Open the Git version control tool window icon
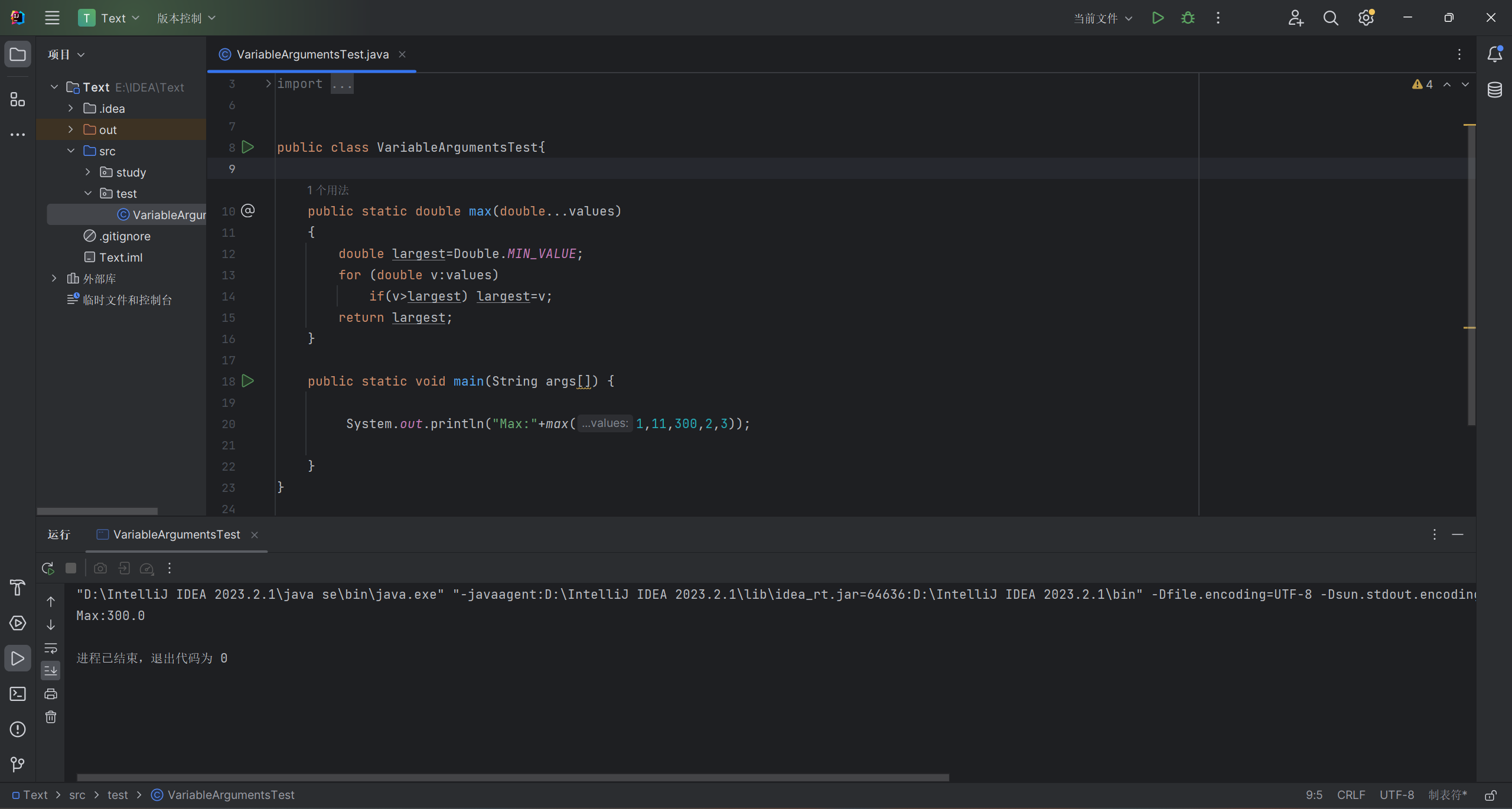This screenshot has width=1512, height=809. point(18,765)
